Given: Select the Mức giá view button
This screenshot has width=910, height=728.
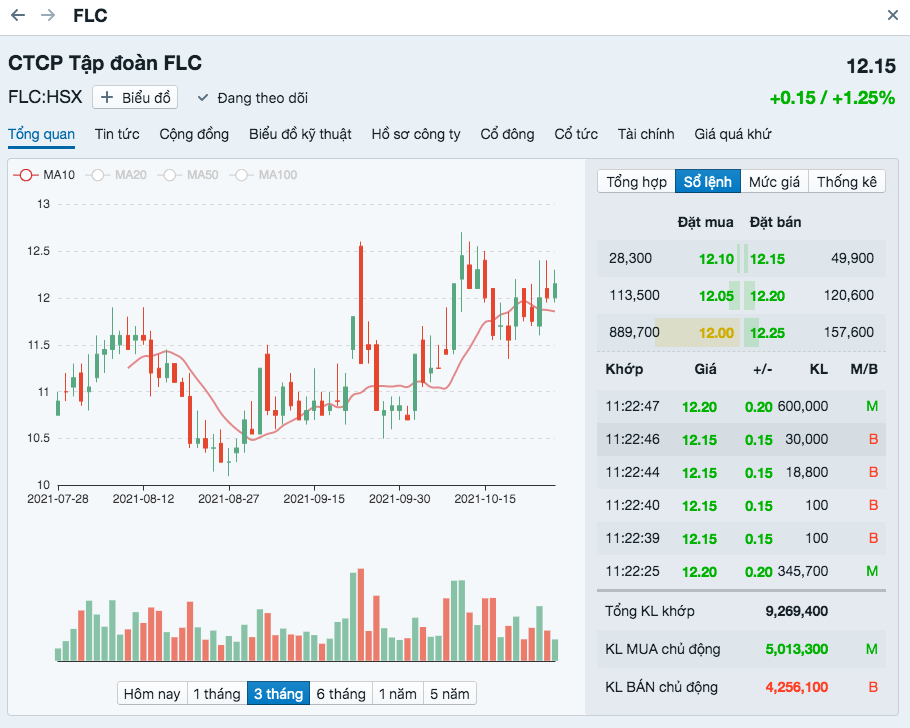Looking at the screenshot, I should pyautogui.click(x=774, y=182).
